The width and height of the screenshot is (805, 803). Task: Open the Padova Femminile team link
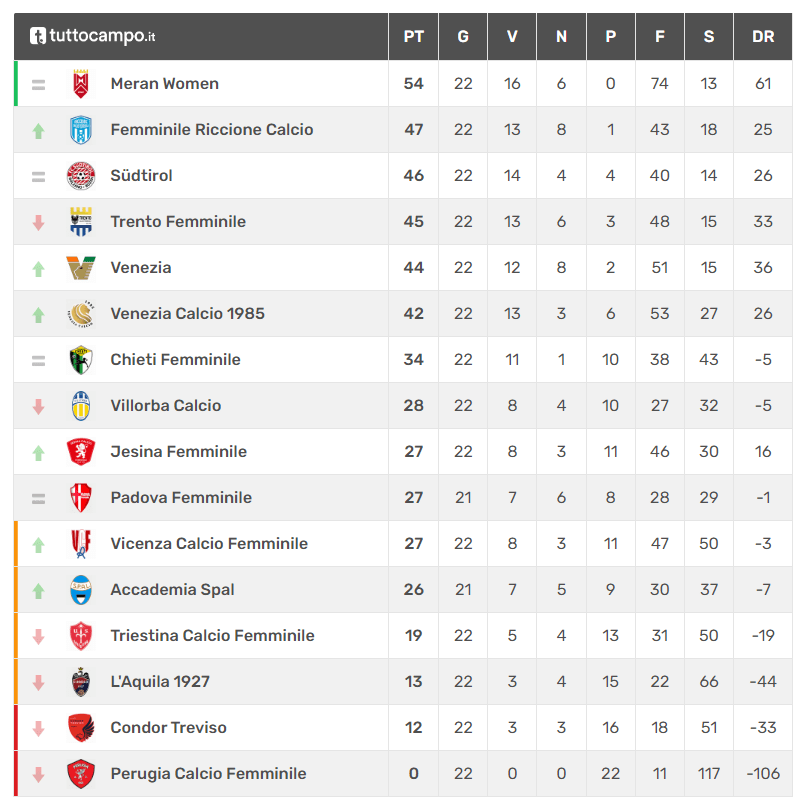click(181, 498)
